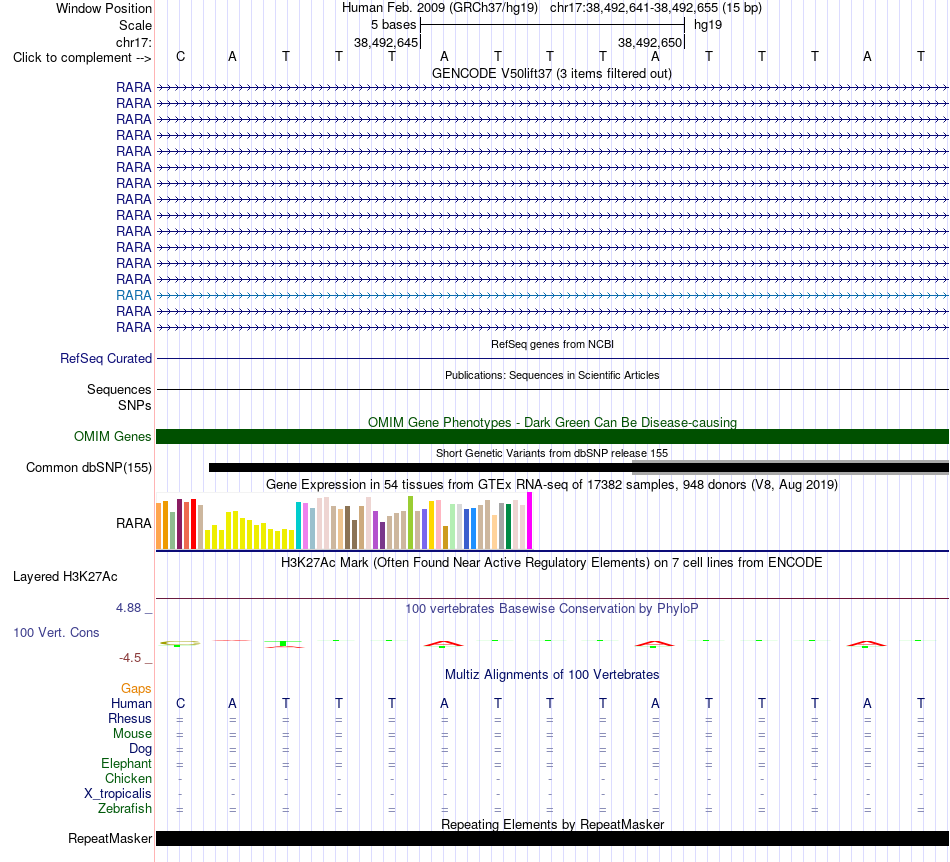This screenshot has height=862, width=950.
Task: Select the Mouse alignment row label
Action: [x=132, y=734]
